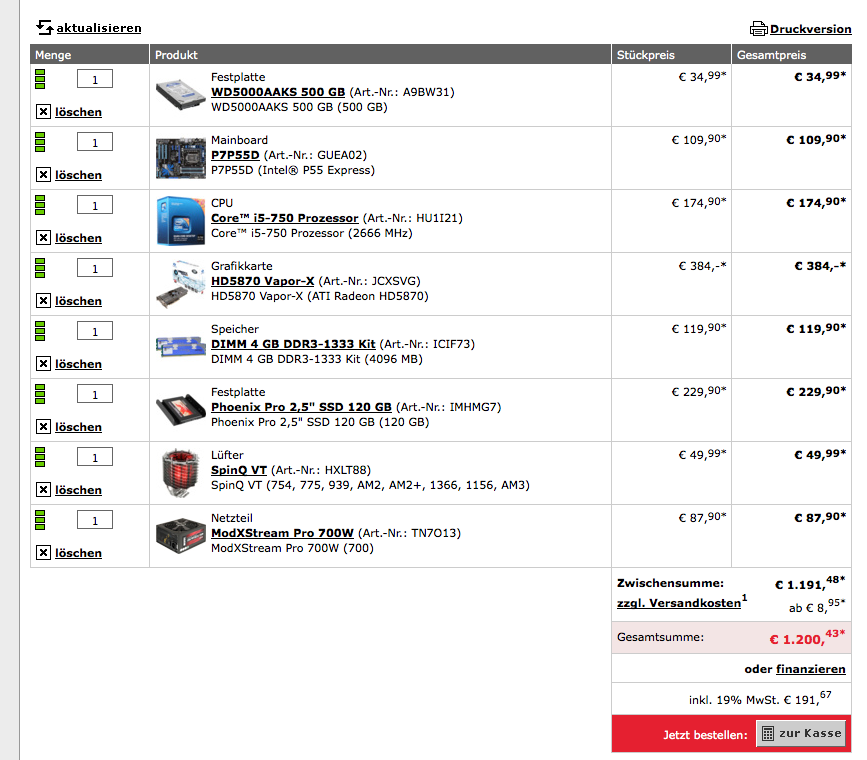Open the Core i5-750 box image
Viewport: 867px width, 760px height.
click(180, 221)
